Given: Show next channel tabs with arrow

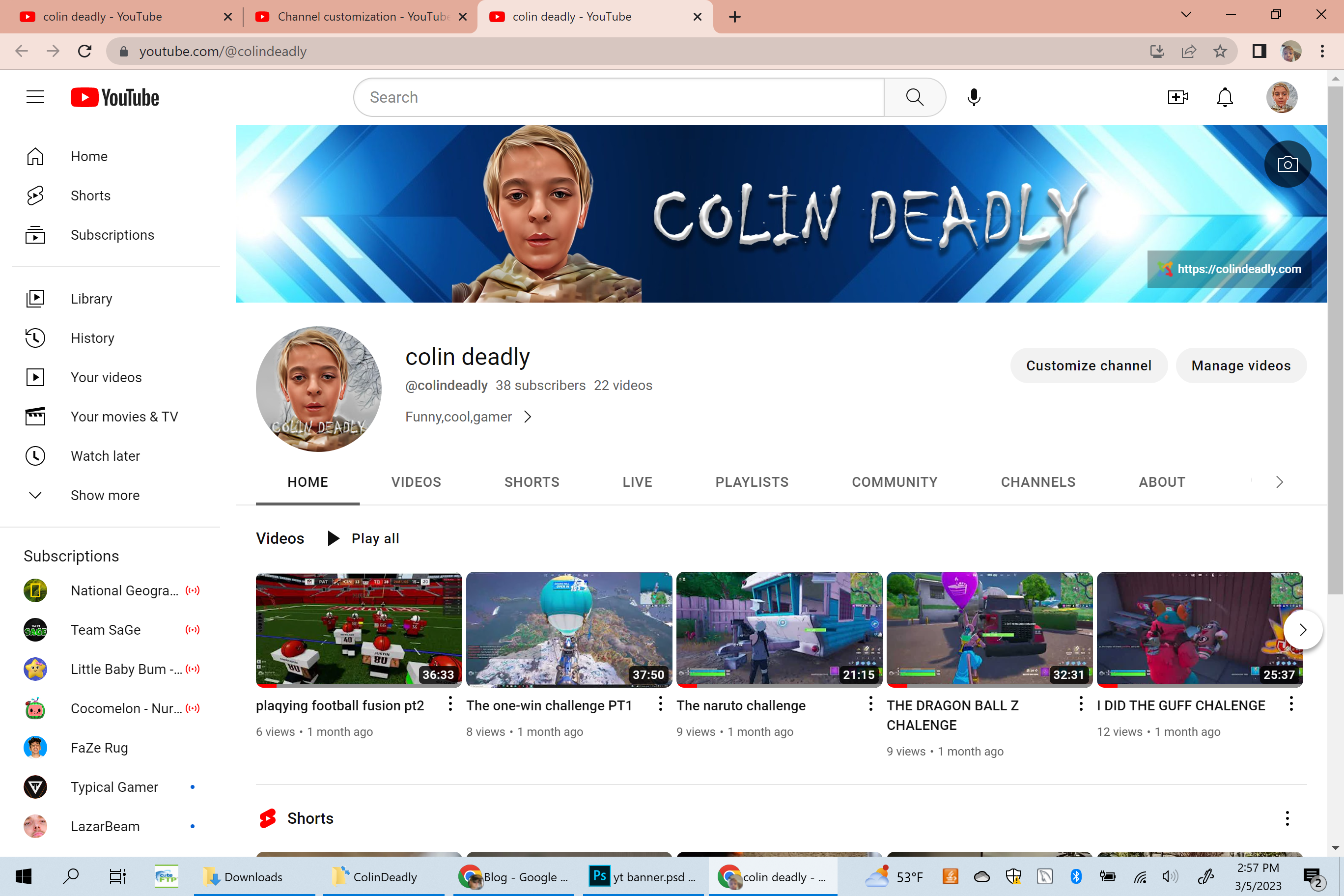Looking at the screenshot, I should click(1280, 482).
